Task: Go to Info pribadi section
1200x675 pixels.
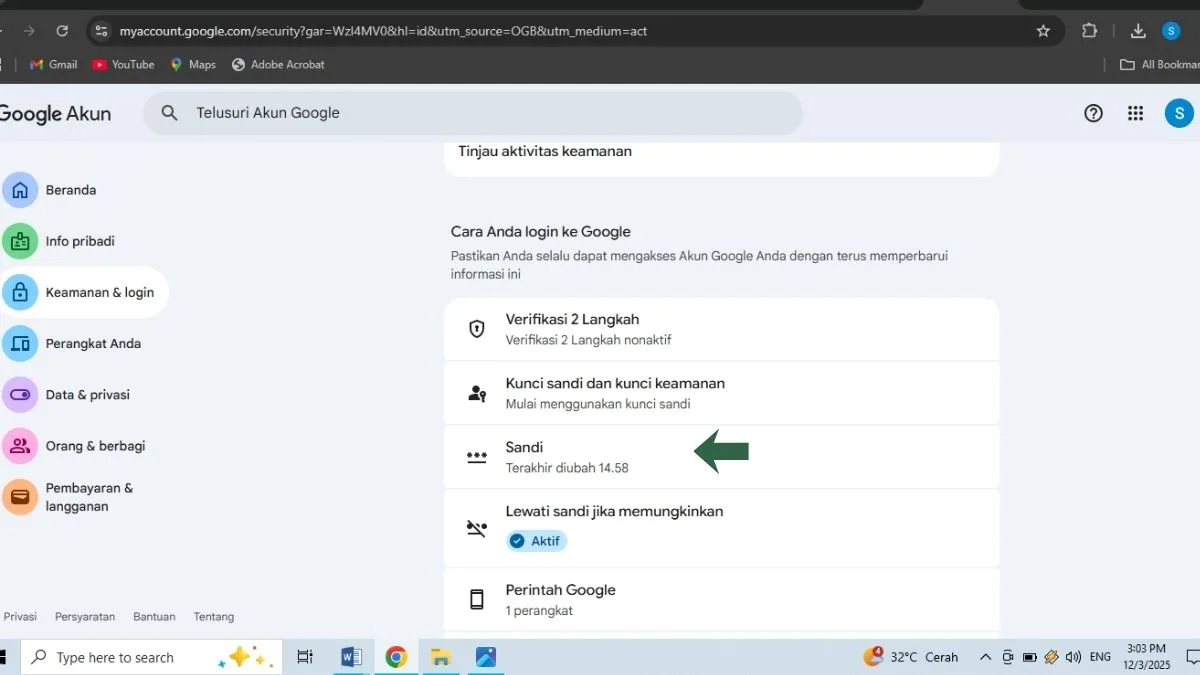Action: point(79,241)
